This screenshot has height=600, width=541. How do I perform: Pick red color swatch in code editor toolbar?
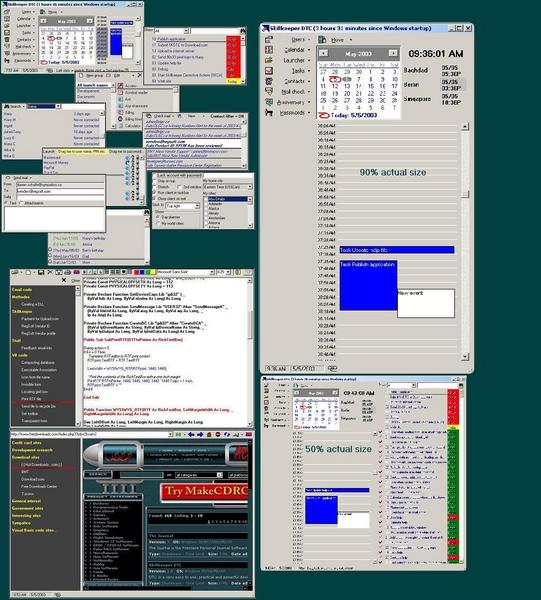(136, 272)
